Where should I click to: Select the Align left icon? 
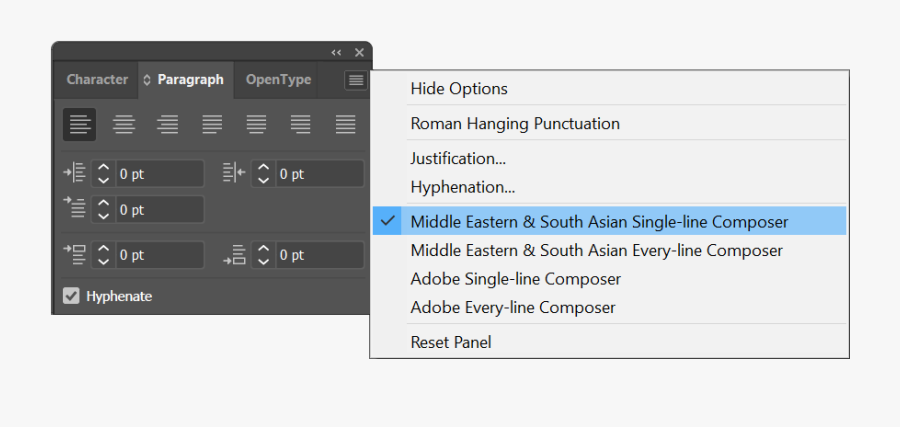click(80, 124)
